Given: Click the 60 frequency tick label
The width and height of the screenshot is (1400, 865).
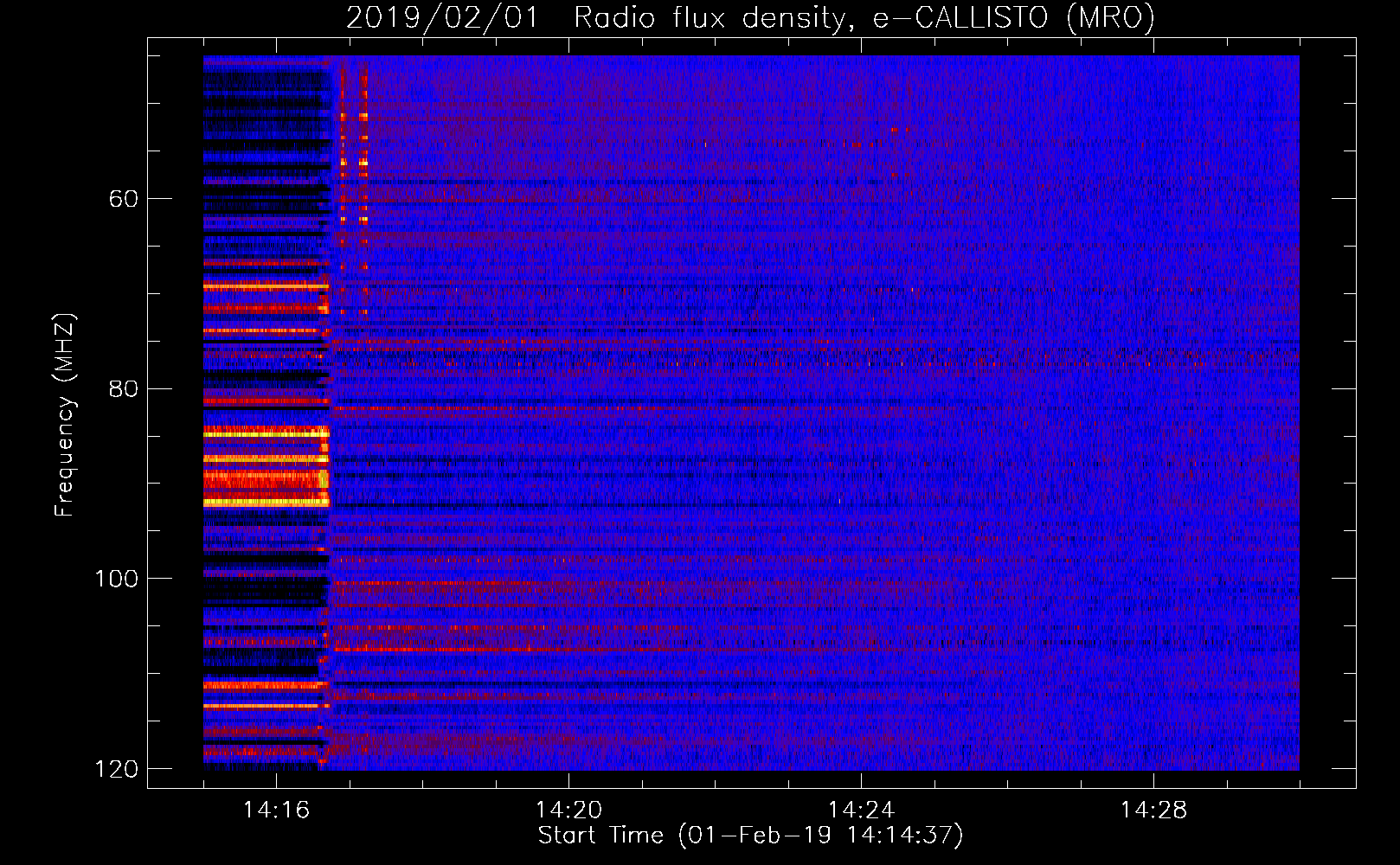Looking at the screenshot, I should pyautogui.click(x=124, y=199).
